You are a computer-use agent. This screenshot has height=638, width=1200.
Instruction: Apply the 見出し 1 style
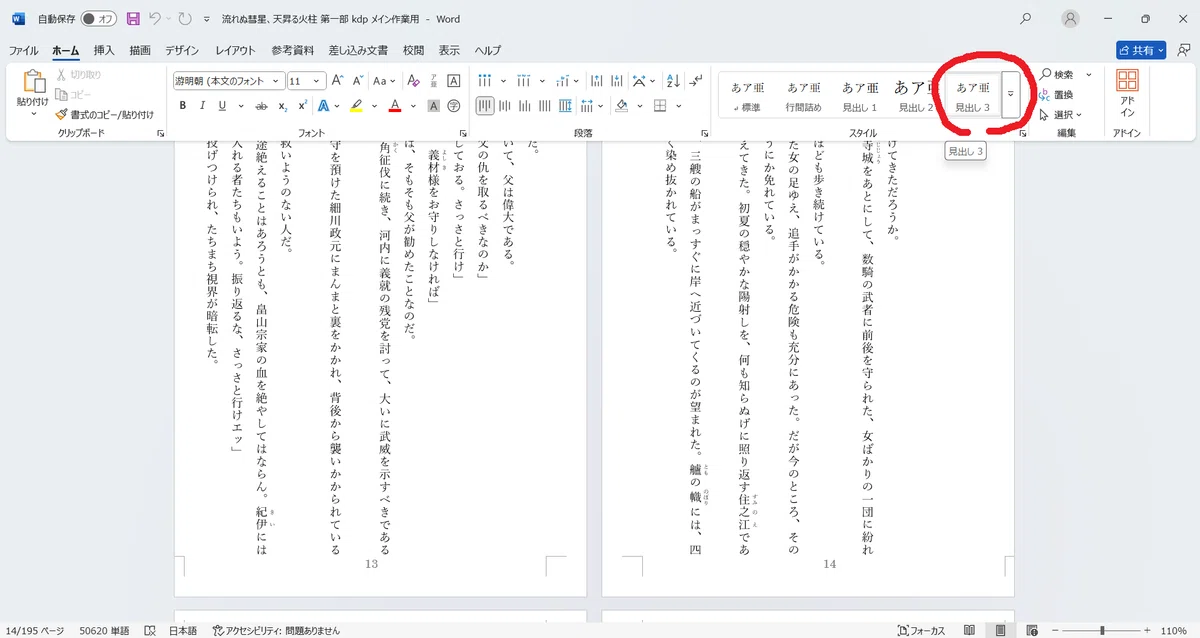click(x=860, y=95)
